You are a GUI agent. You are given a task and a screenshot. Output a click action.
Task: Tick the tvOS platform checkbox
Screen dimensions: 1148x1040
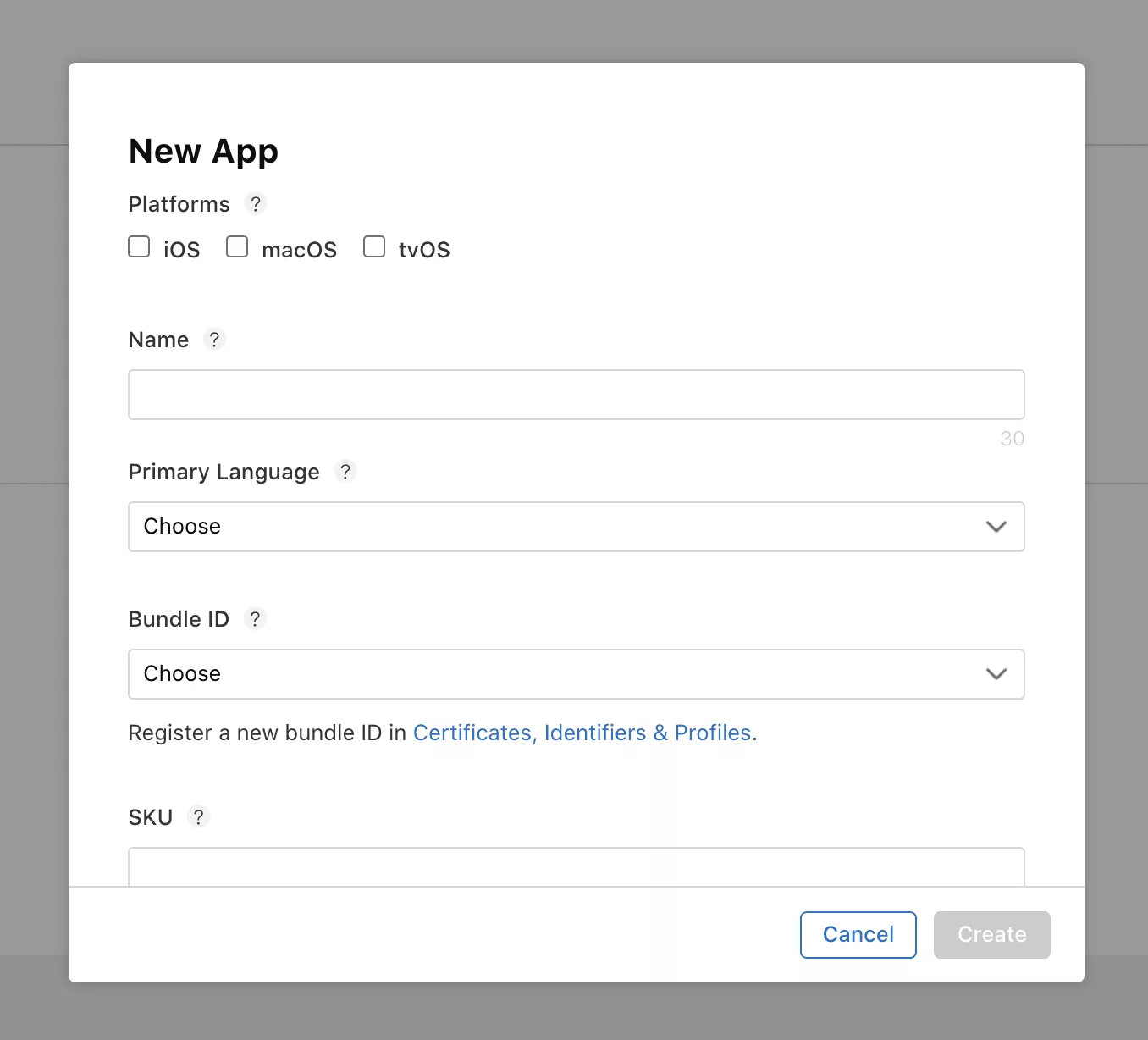(374, 247)
